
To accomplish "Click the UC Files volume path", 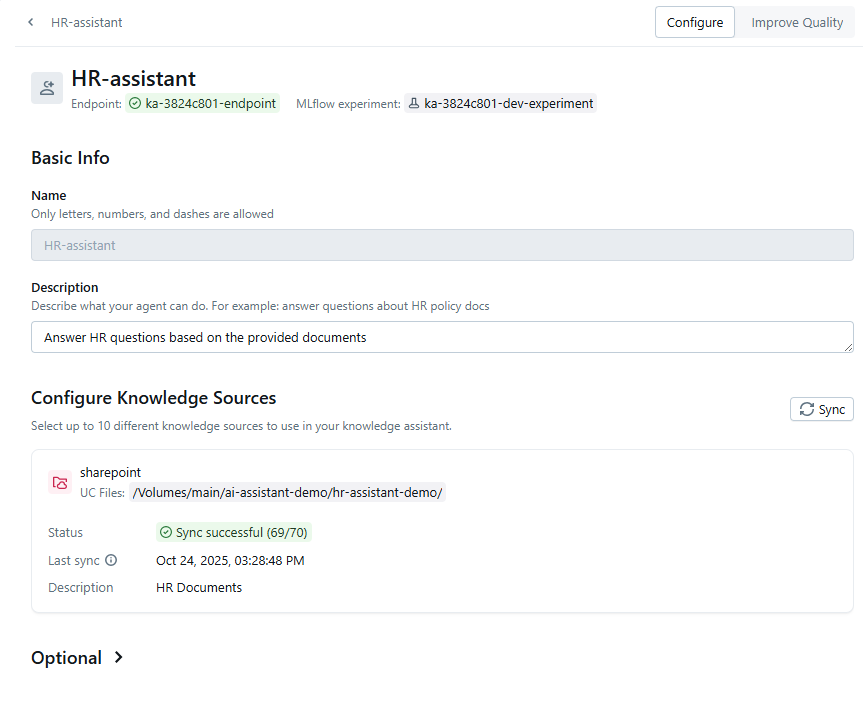I will point(286,493).
